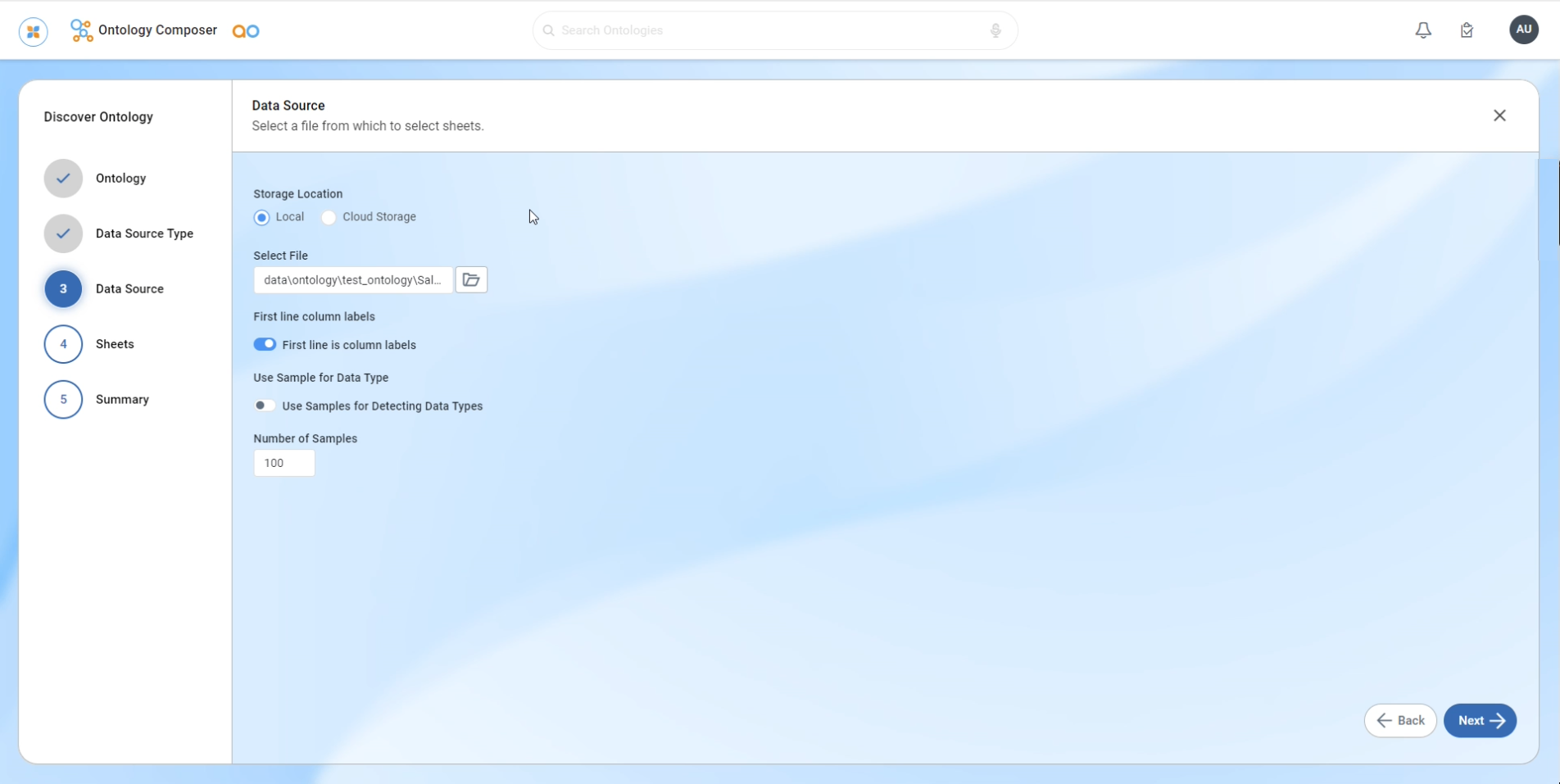
Task: Click the app launcher icon in top-left
Action: 34,31
